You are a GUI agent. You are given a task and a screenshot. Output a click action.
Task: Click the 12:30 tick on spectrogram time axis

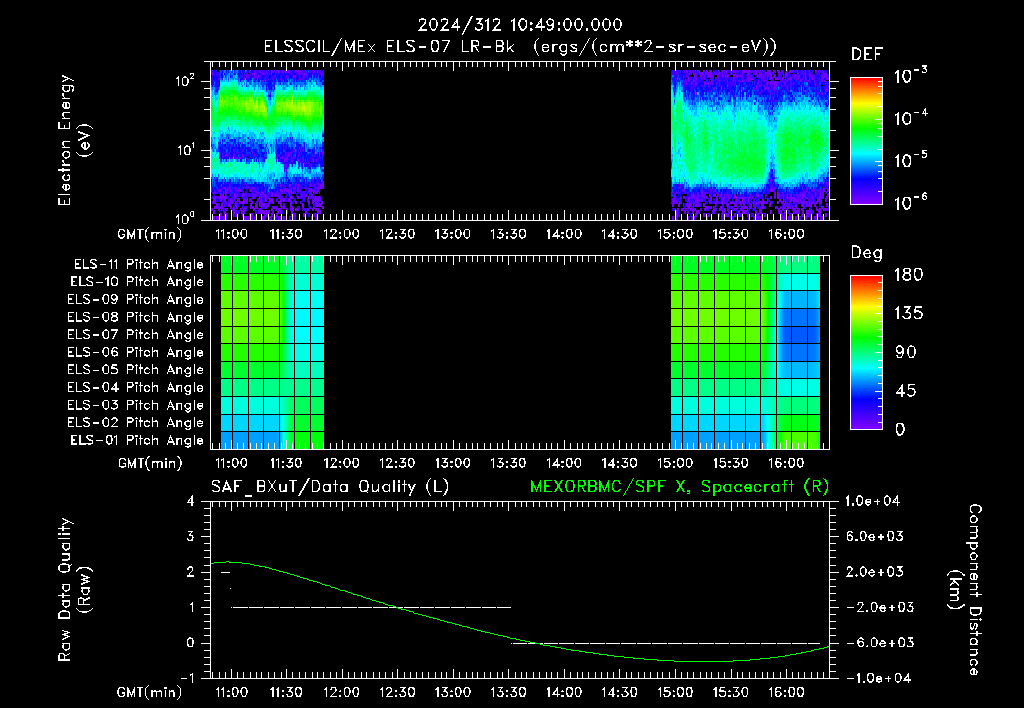396,234
